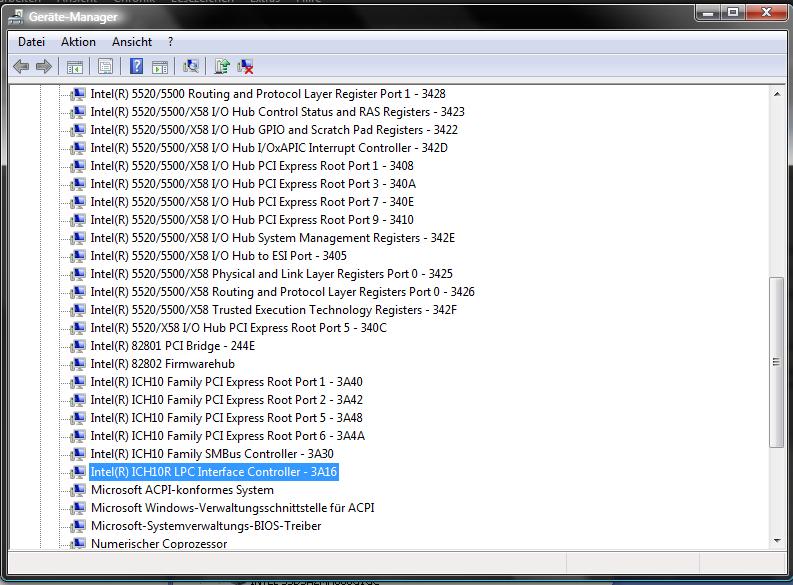Image resolution: width=793 pixels, height=585 pixels.
Task: Close the Geräte-Manager window
Action: point(766,13)
